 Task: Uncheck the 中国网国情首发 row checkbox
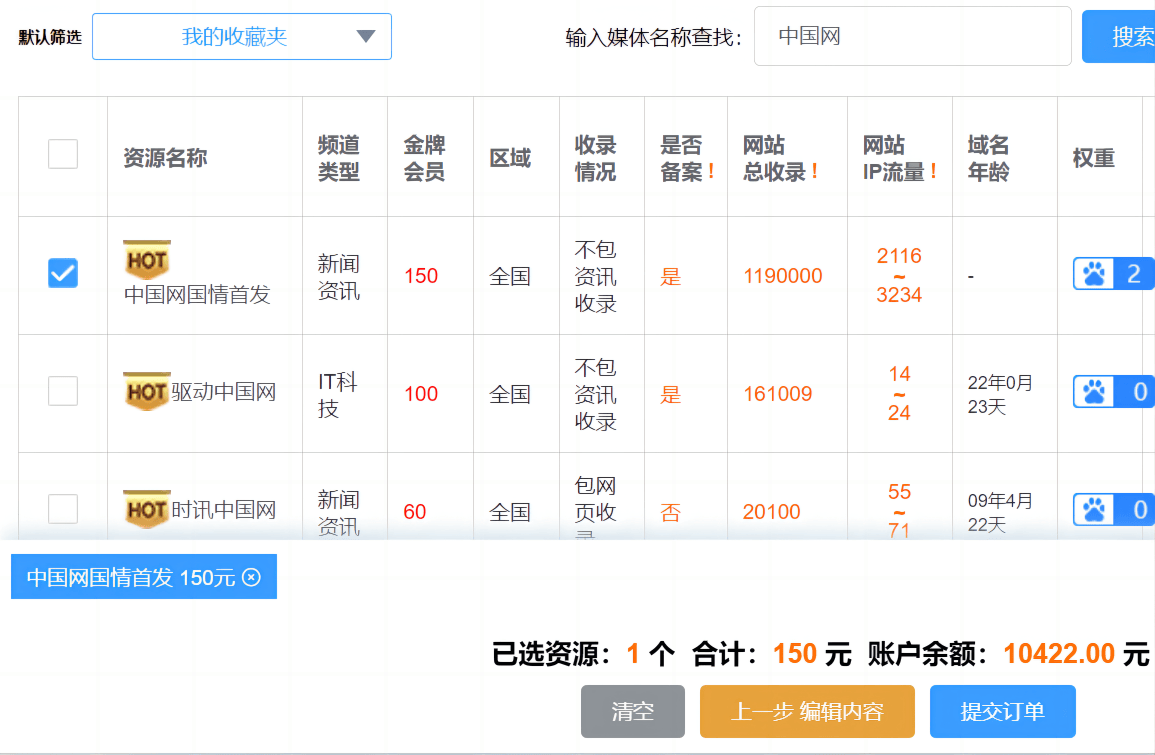point(63,273)
